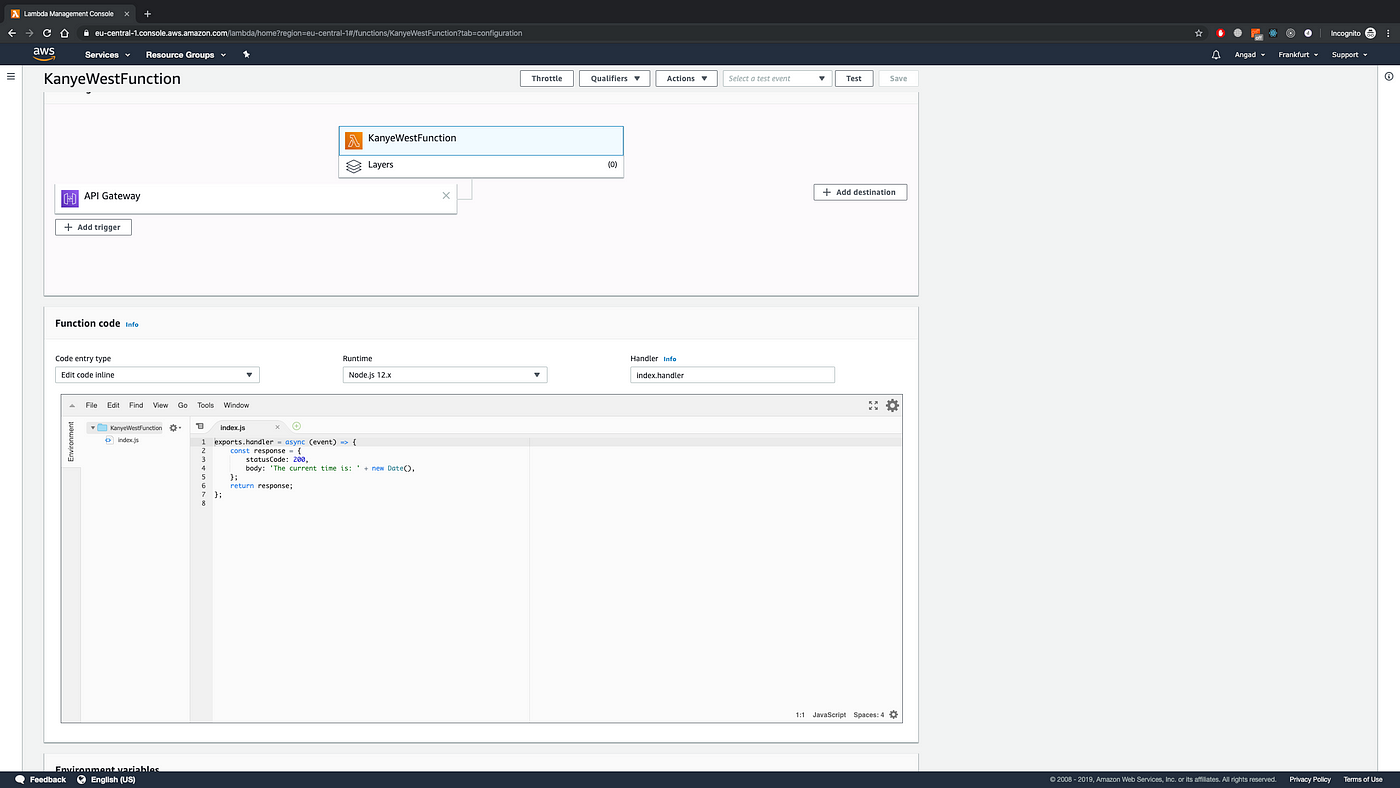Click Add destination button
This screenshot has height=788, width=1400.
click(x=860, y=192)
